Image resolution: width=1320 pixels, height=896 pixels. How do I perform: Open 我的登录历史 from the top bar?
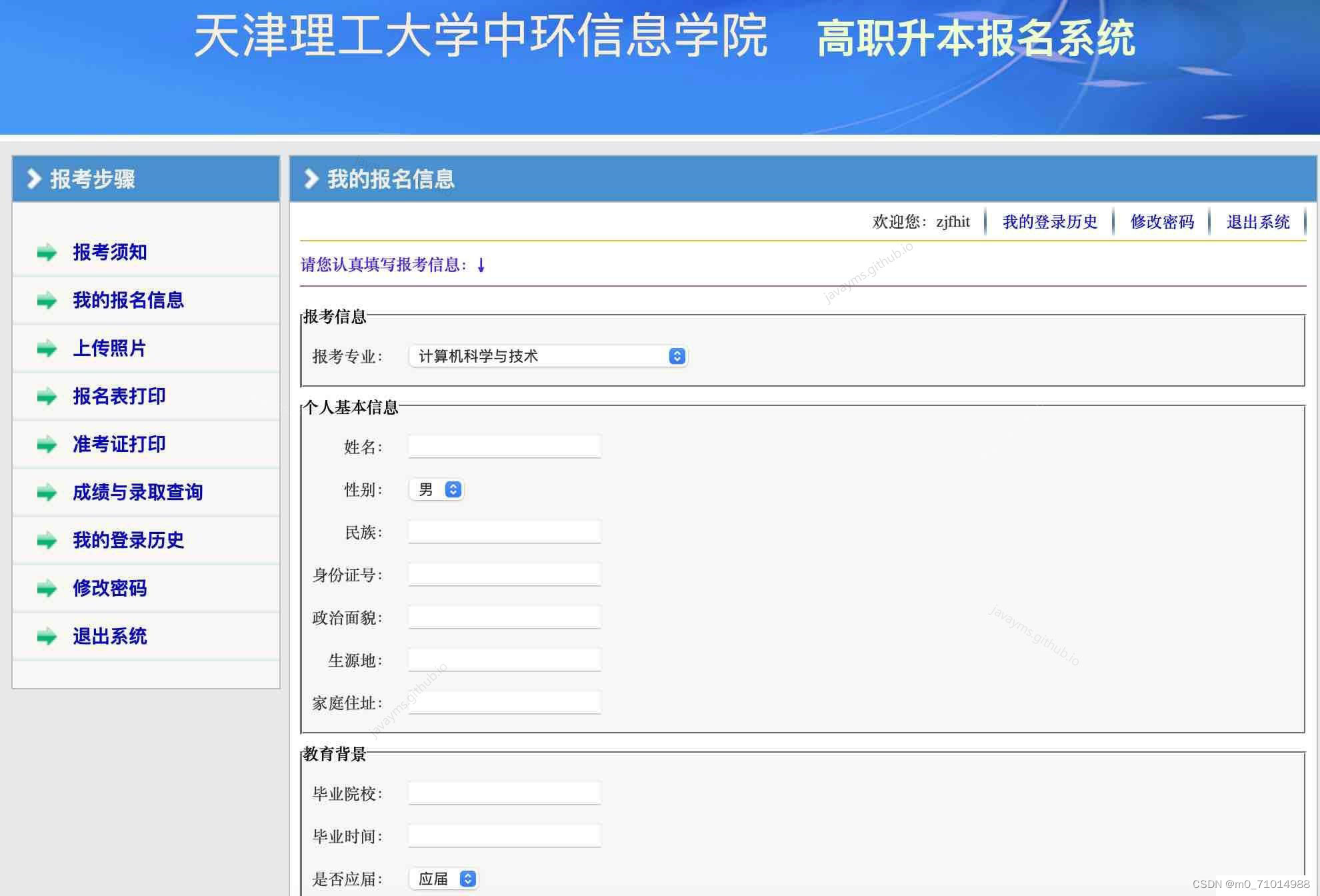click(1049, 222)
